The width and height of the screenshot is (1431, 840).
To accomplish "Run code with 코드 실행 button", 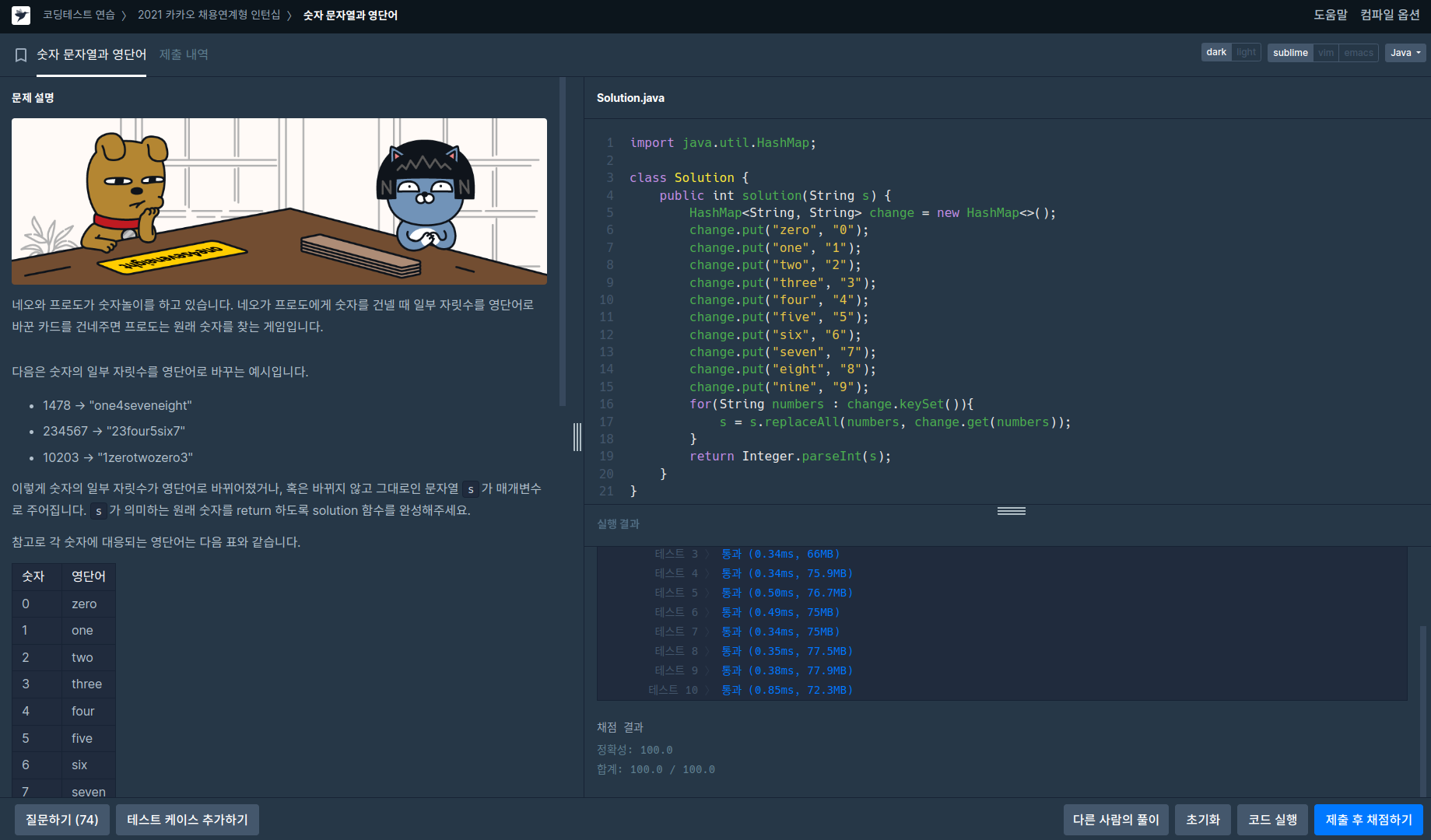I will pos(1272,820).
